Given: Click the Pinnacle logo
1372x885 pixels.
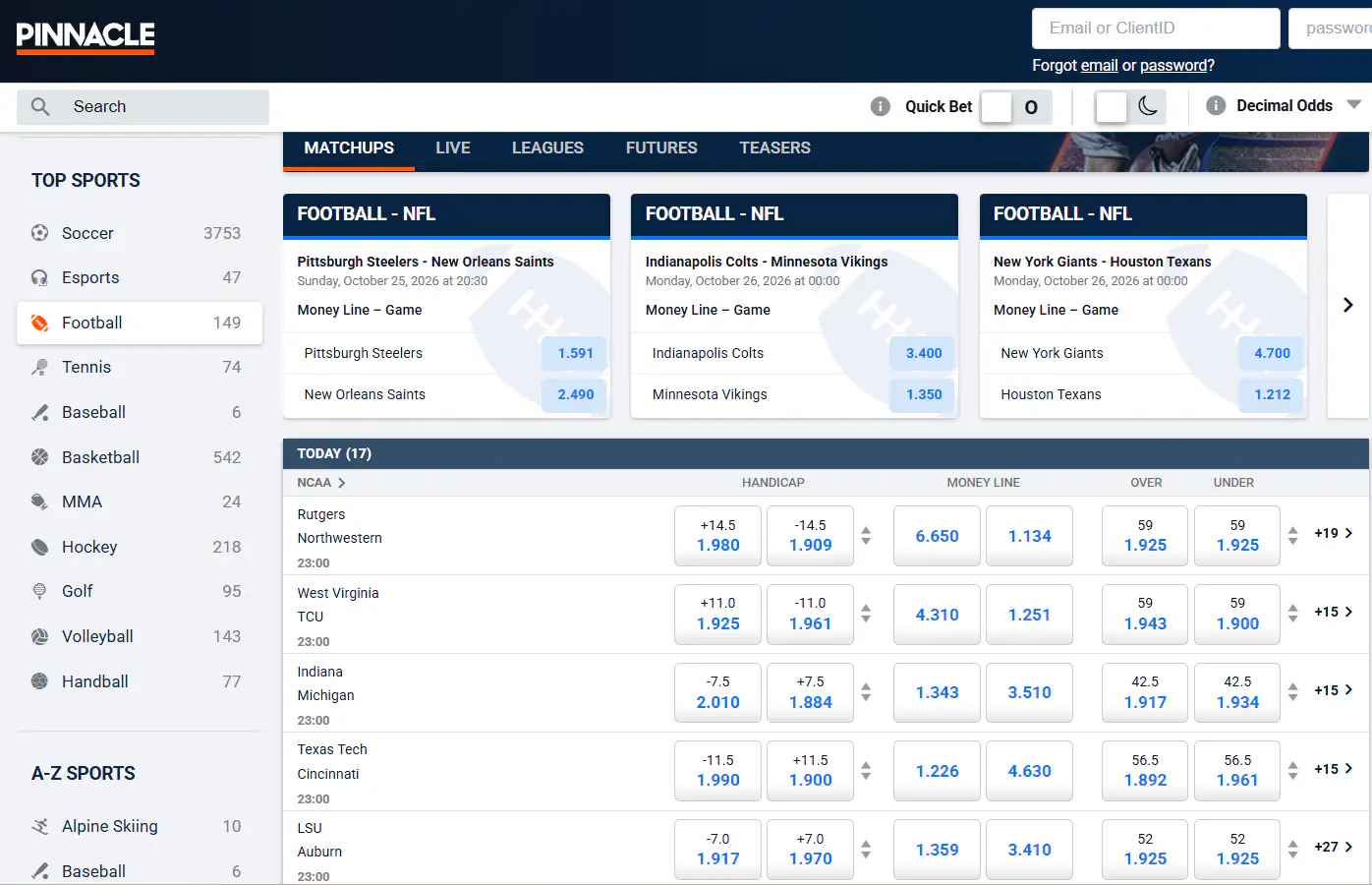Looking at the screenshot, I should pos(86,37).
